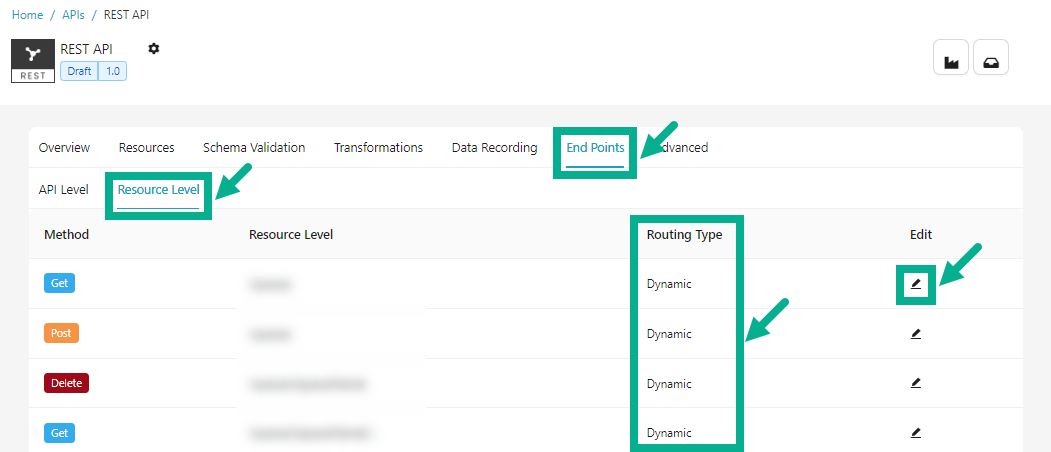Edit the Delete resource endpoint
The image size is (1051, 452).
[916, 383]
